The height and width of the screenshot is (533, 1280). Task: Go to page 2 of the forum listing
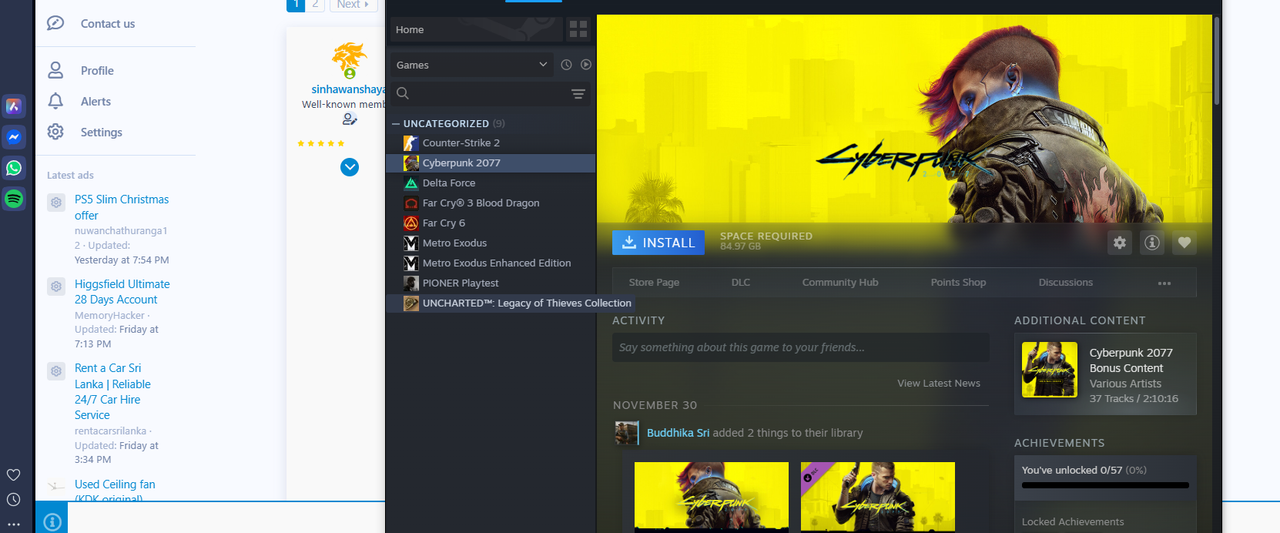pos(316,4)
